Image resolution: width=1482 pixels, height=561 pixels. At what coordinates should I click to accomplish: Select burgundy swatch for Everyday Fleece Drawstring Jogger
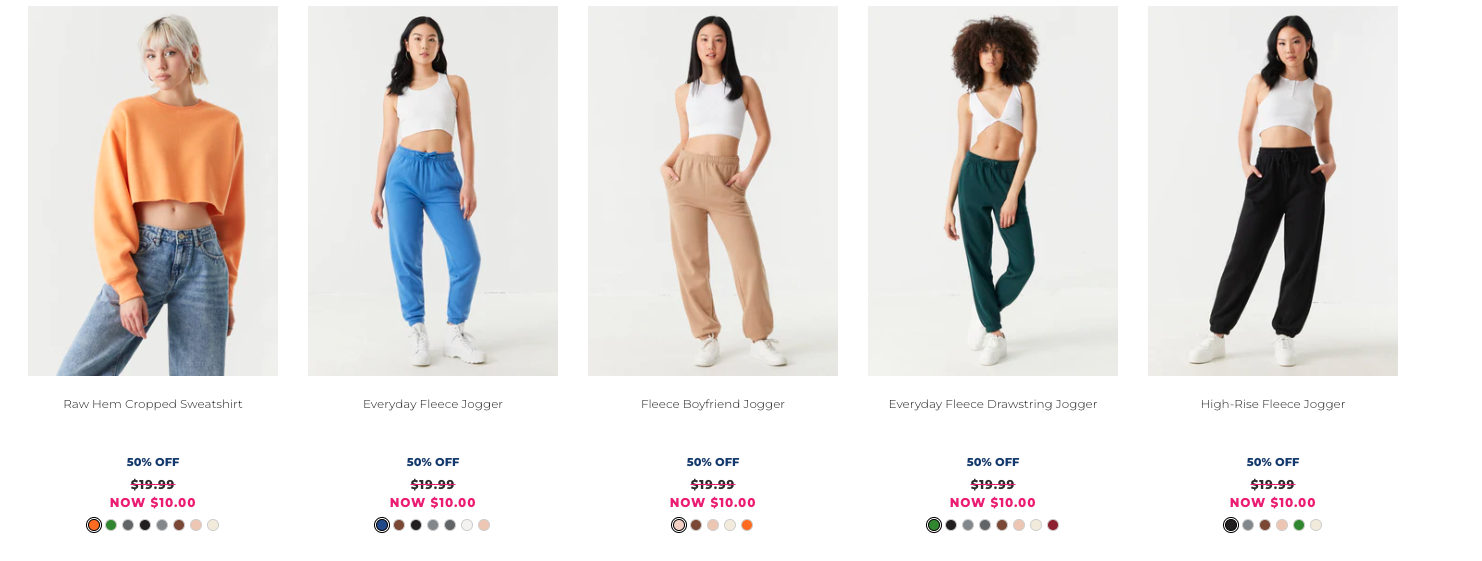pos(1053,525)
